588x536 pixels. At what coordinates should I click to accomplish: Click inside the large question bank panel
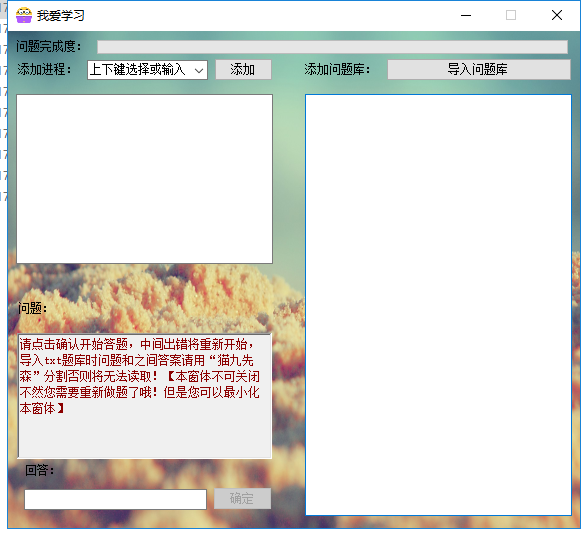click(x=438, y=305)
